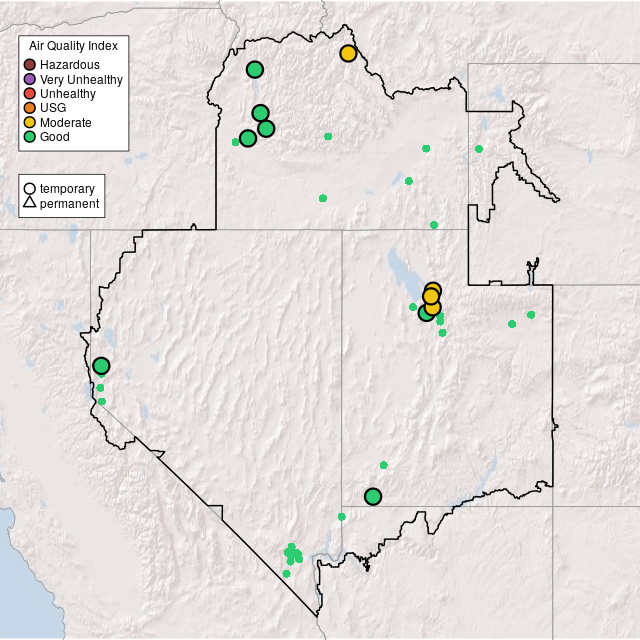Click the uppermost yellow marker beside the lake

tap(432, 290)
